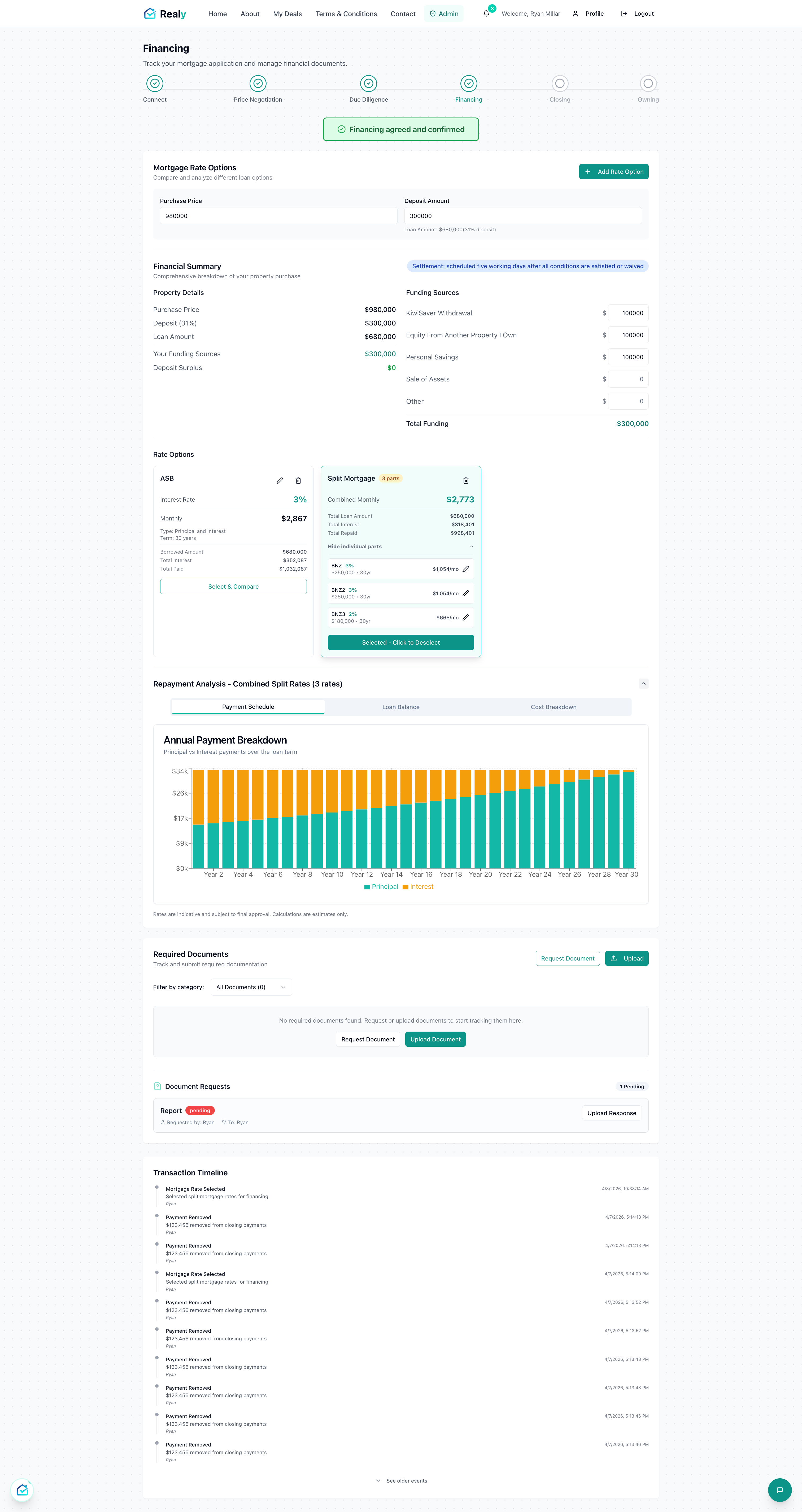Click the Price Negotiation step circle
Viewport: 802px width, 1512px height.
[258, 83]
